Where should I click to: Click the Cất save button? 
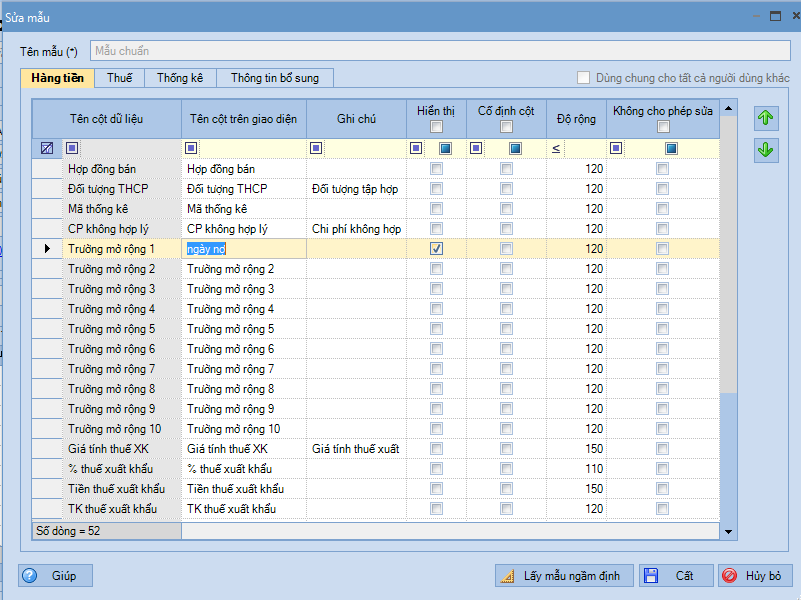676,576
